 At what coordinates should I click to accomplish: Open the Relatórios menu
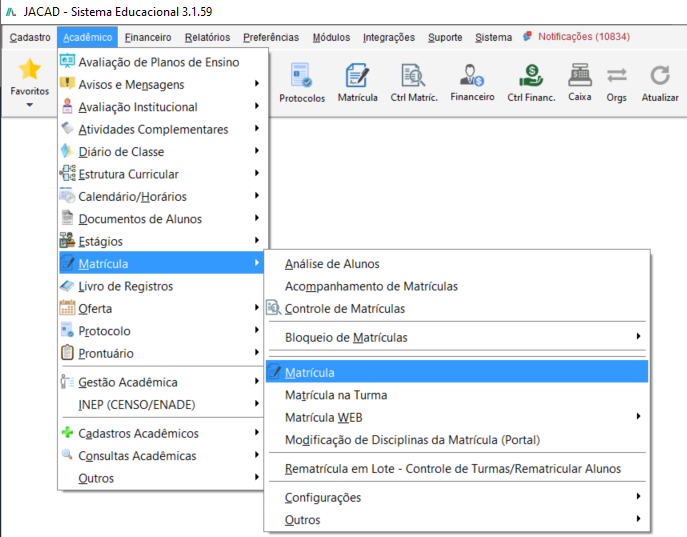(x=207, y=37)
